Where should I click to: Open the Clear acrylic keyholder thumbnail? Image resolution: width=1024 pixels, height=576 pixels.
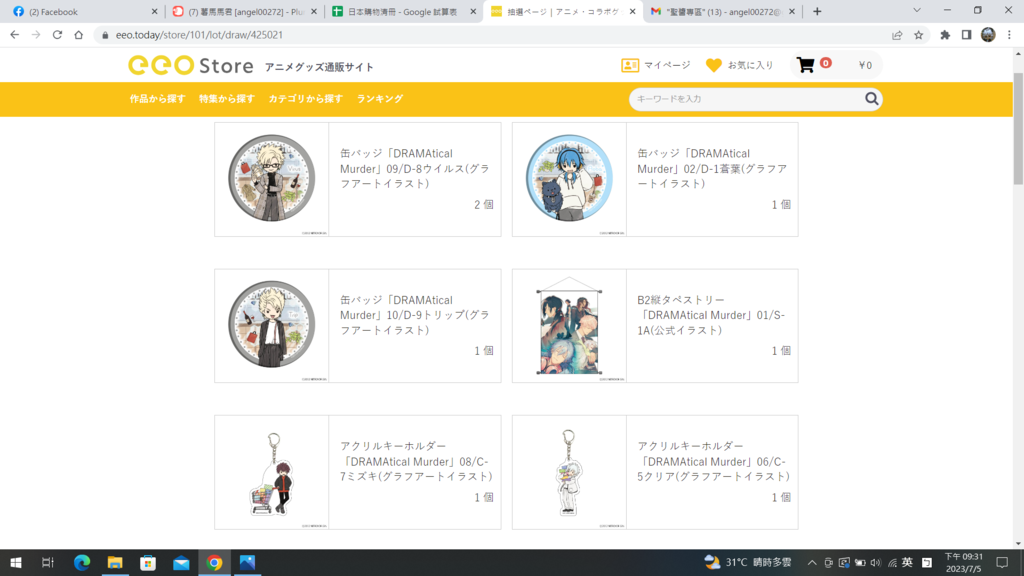(x=569, y=472)
